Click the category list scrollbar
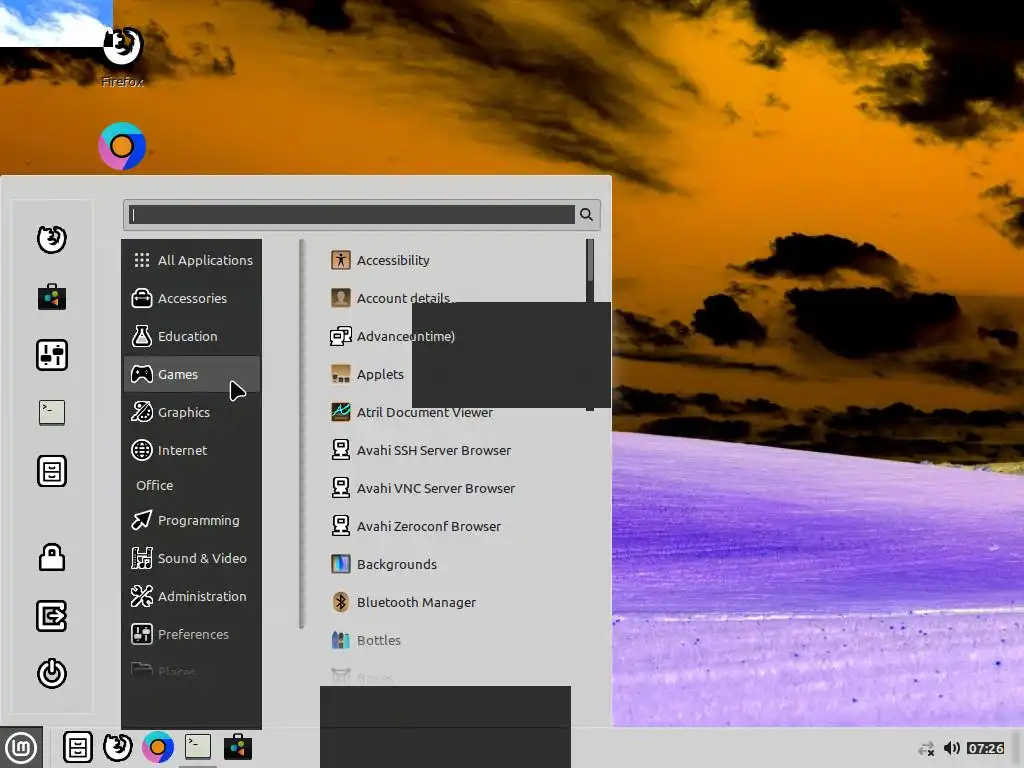1024x768 pixels. tap(302, 434)
